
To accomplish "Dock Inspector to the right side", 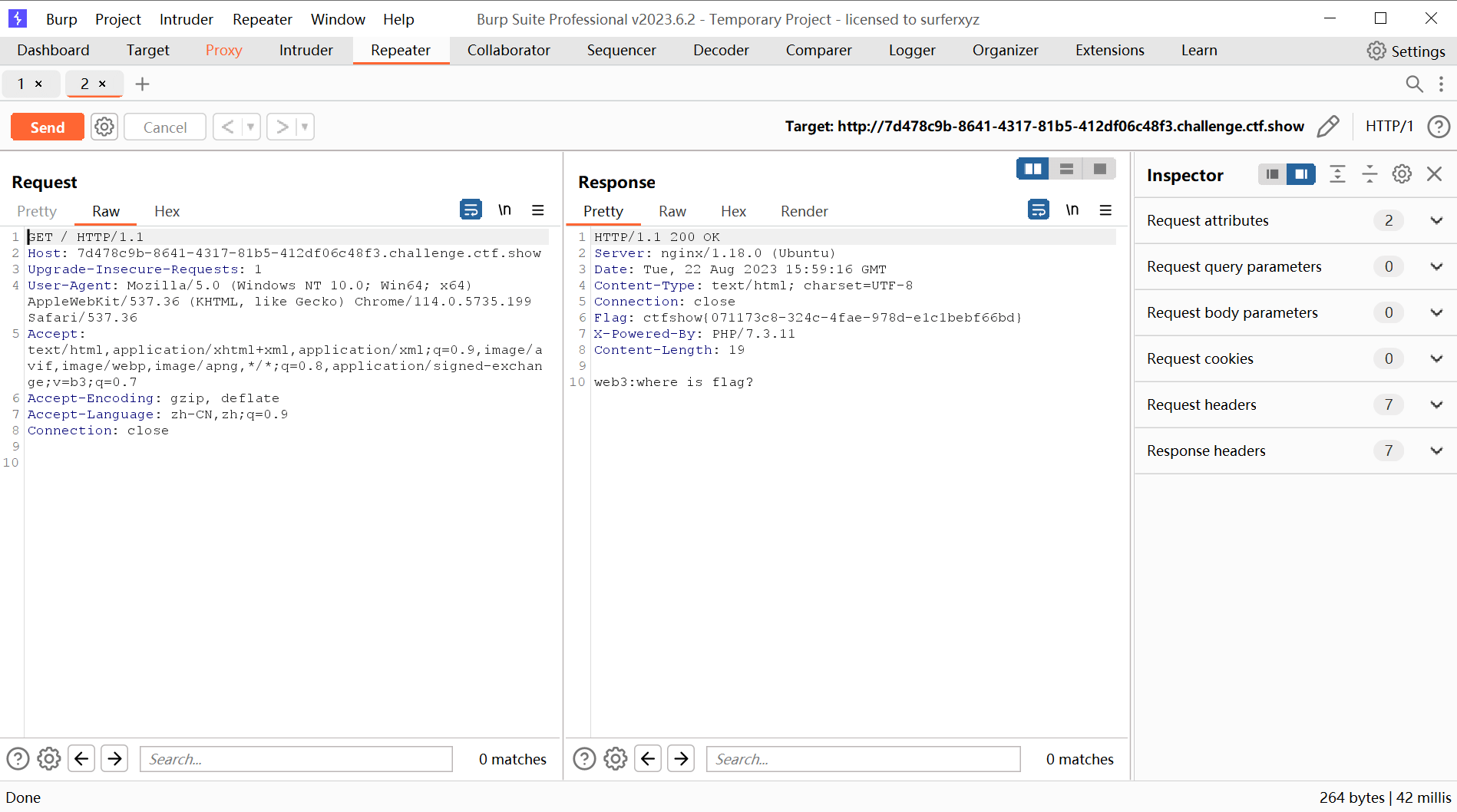I will (x=1301, y=174).
